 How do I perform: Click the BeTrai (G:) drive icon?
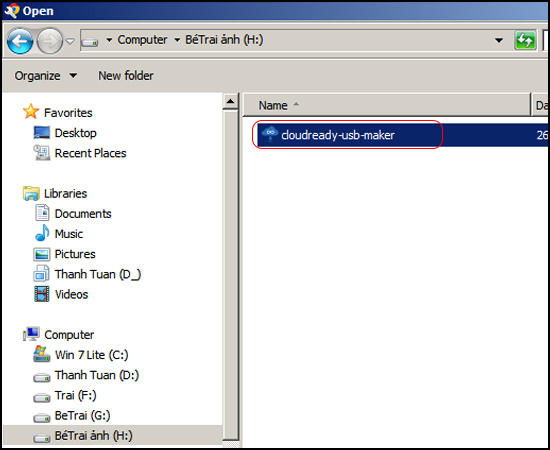[42, 418]
